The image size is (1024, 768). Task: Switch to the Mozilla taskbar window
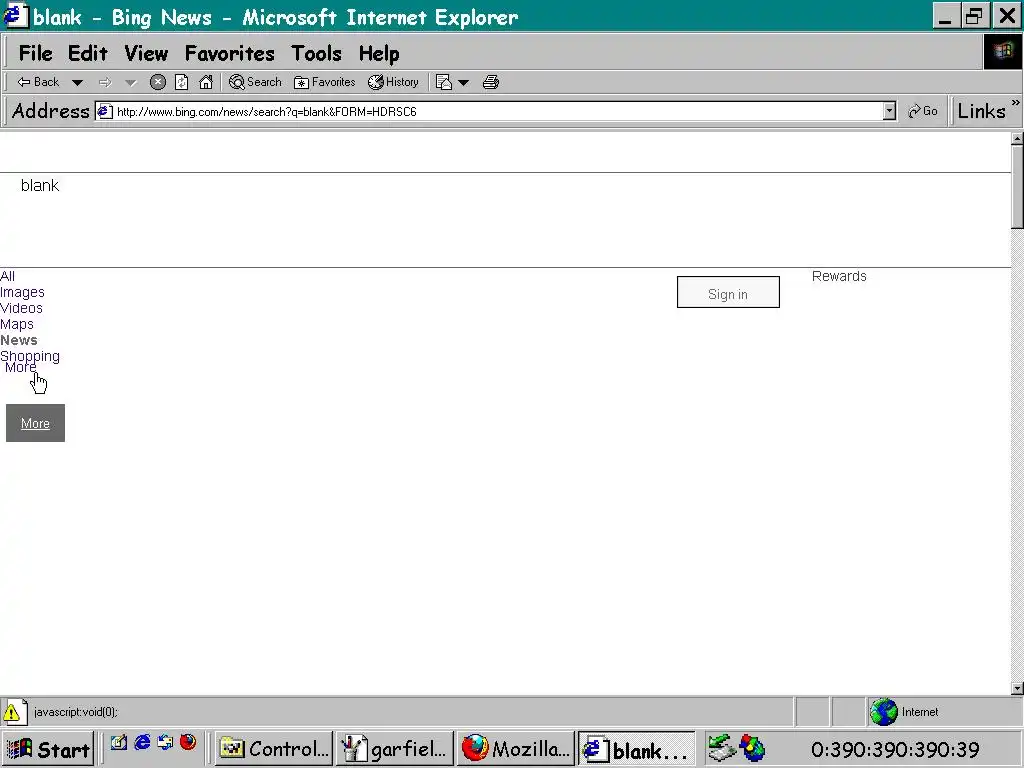515,748
